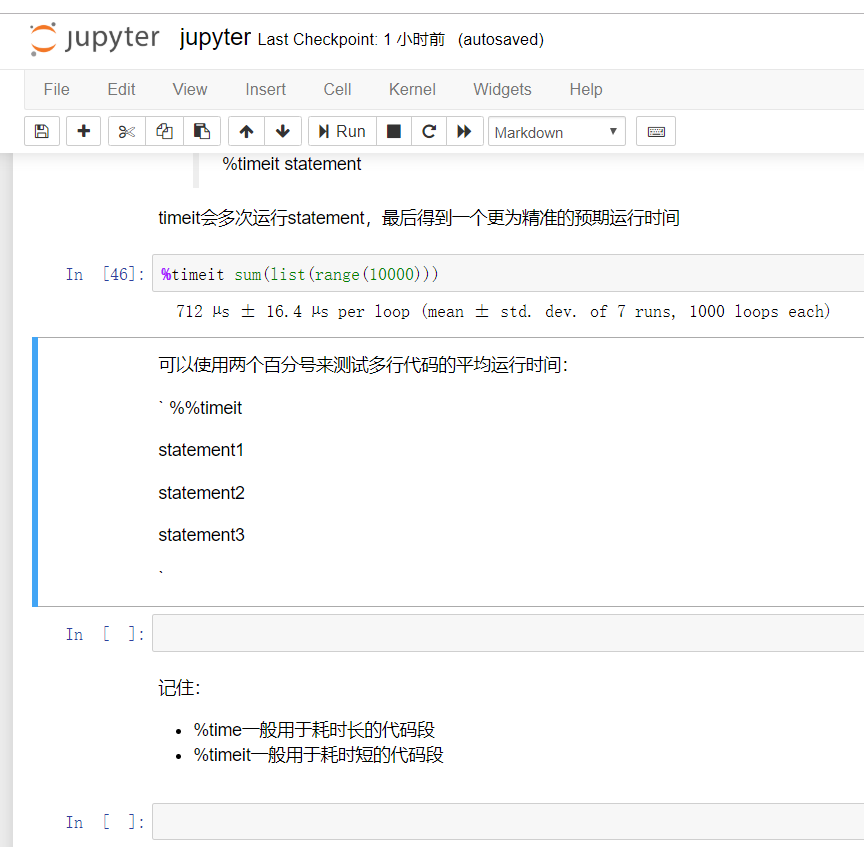This screenshot has height=847, width=864.
Task: Click the '可以使用两个百分号' paragraph
Action: tap(363, 364)
